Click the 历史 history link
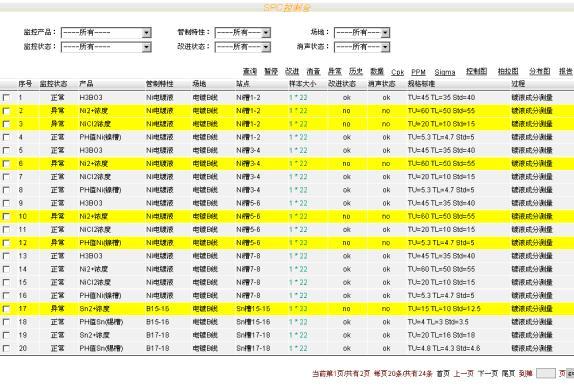This screenshot has width=574, height=387. pyautogui.click(x=355, y=71)
